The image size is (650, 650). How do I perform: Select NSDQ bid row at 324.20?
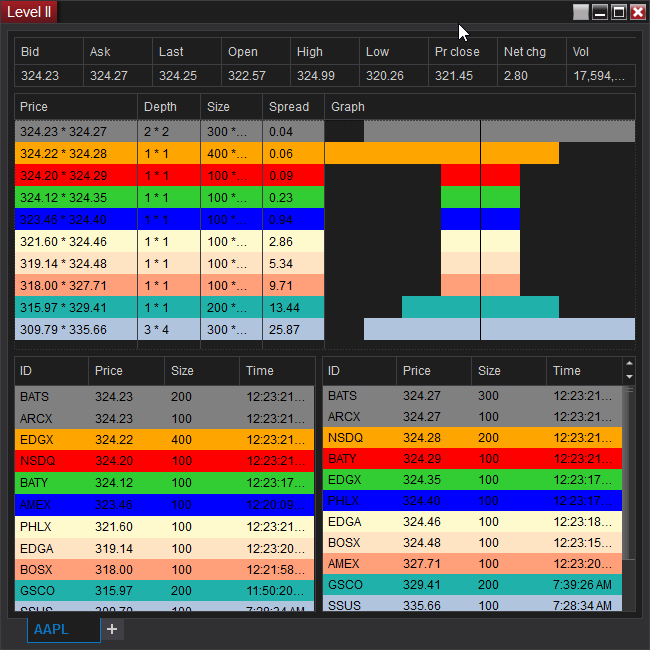165,461
